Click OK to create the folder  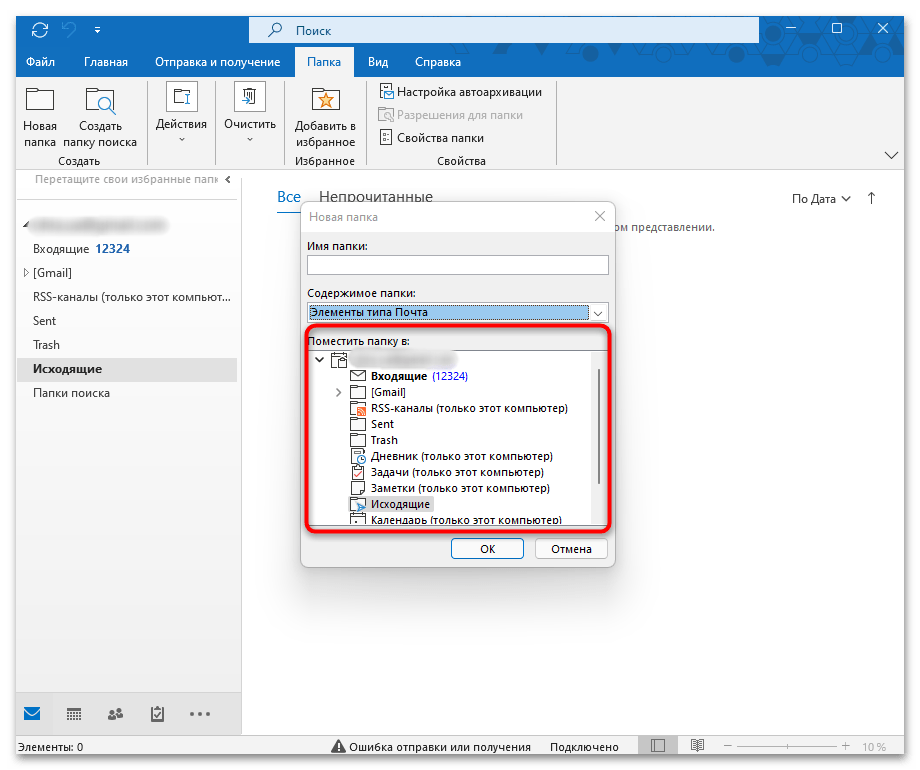[x=487, y=548]
